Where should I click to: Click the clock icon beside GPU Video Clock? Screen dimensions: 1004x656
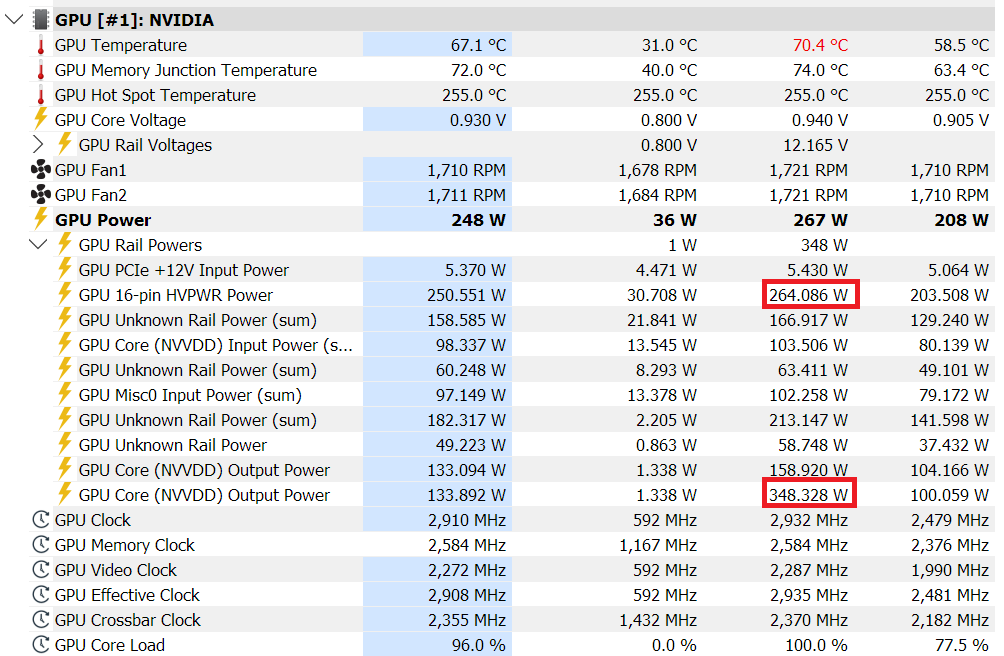40,570
